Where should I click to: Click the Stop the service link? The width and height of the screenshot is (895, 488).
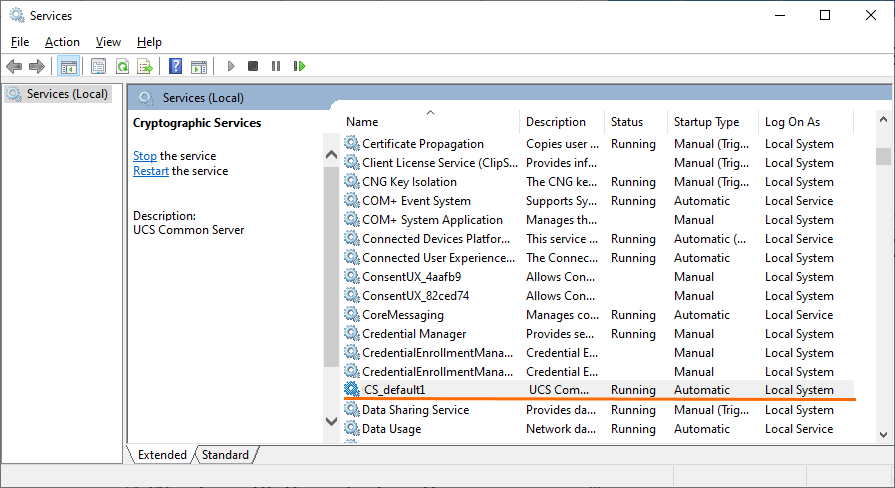click(144, 156)
